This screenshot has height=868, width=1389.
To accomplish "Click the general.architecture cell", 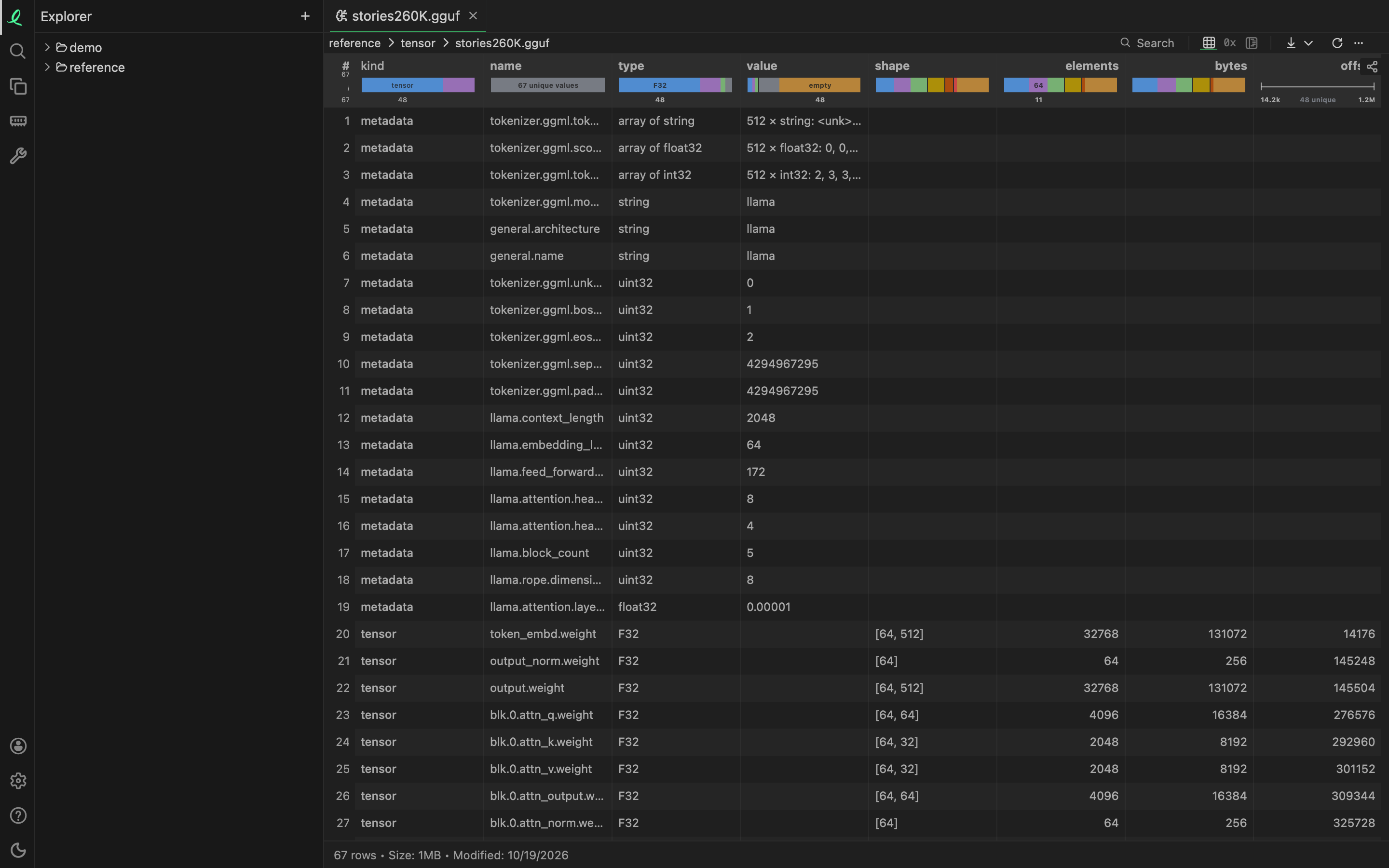I will click(547, 229).
